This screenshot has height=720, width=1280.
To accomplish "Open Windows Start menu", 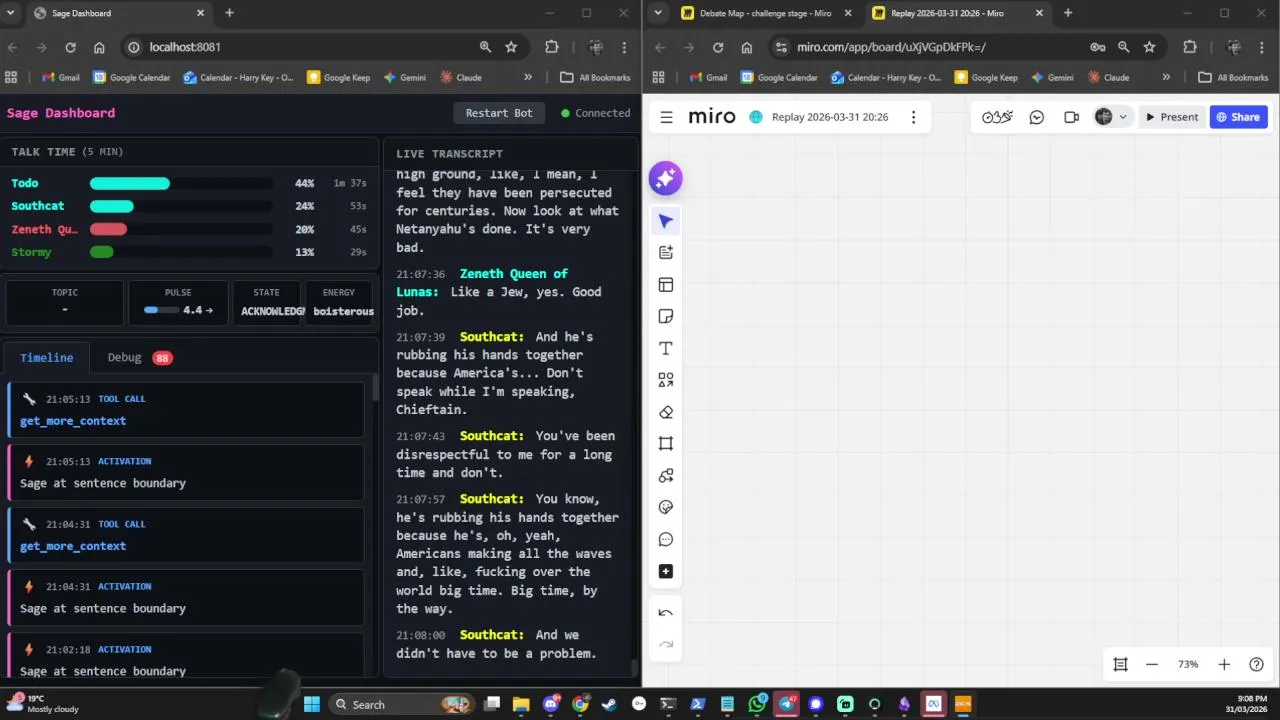I will [x=312, y=704].
